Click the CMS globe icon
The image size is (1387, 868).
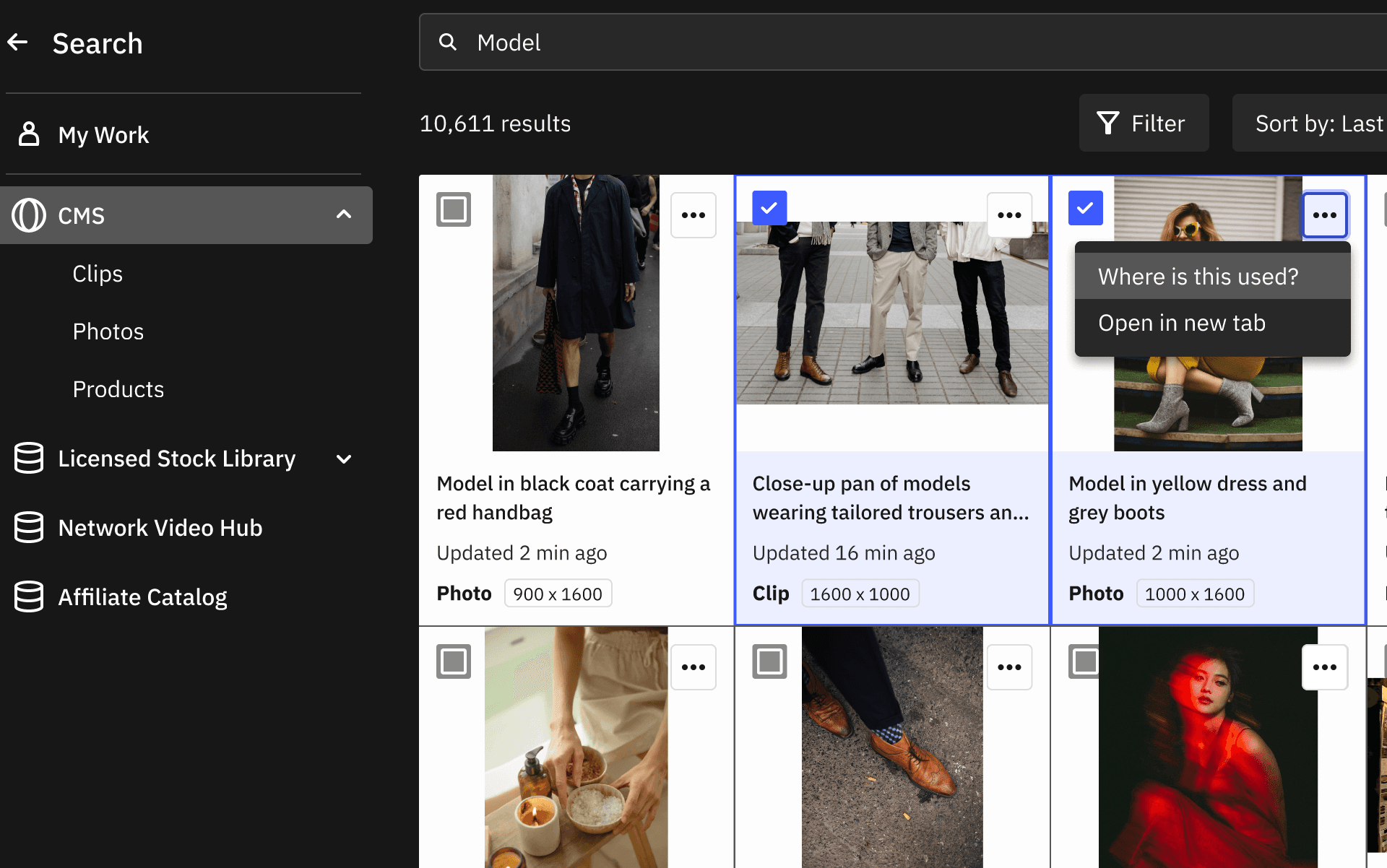(x=29, y=215)
